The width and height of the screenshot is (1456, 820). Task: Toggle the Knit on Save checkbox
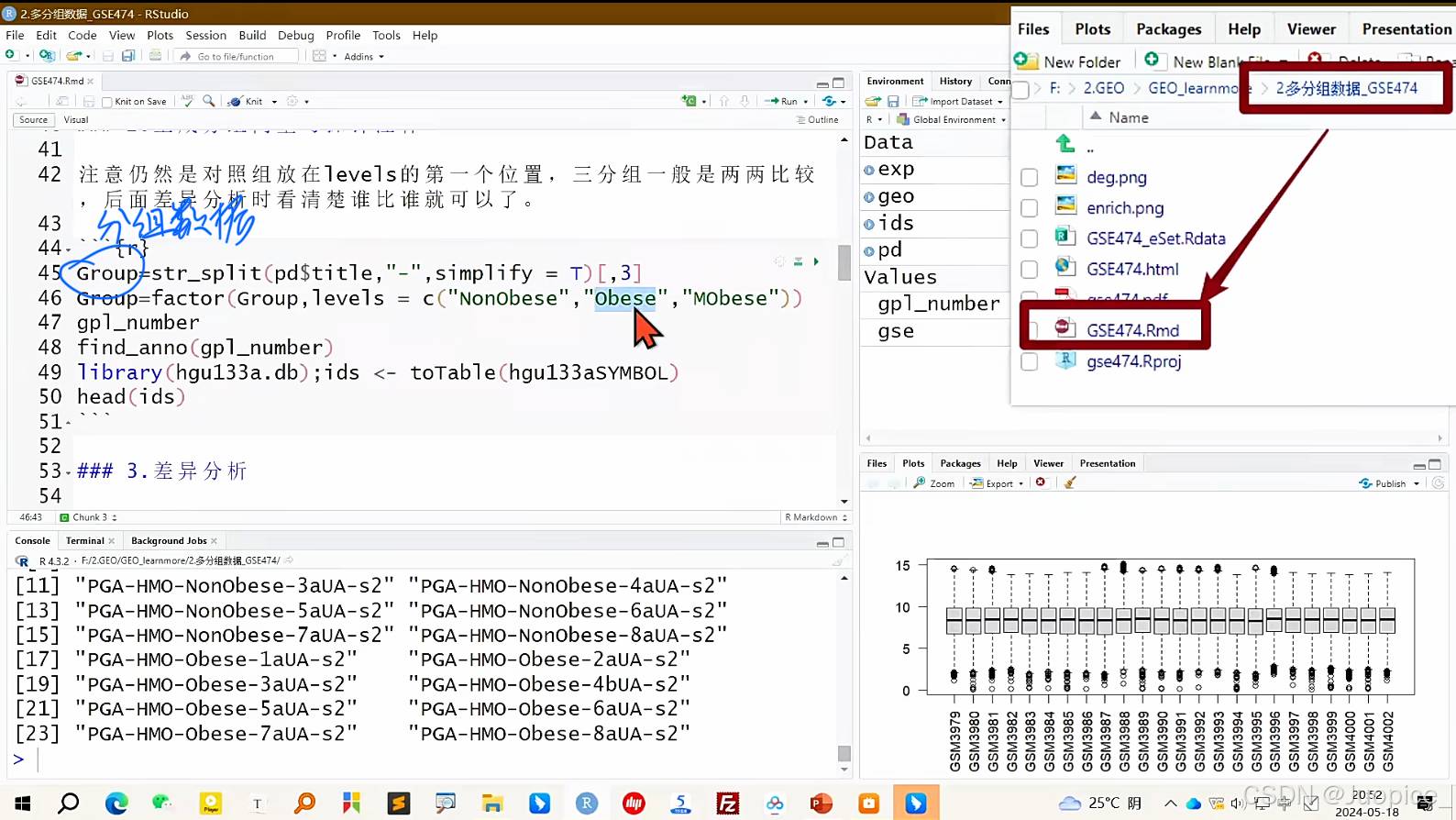[107, 102]
